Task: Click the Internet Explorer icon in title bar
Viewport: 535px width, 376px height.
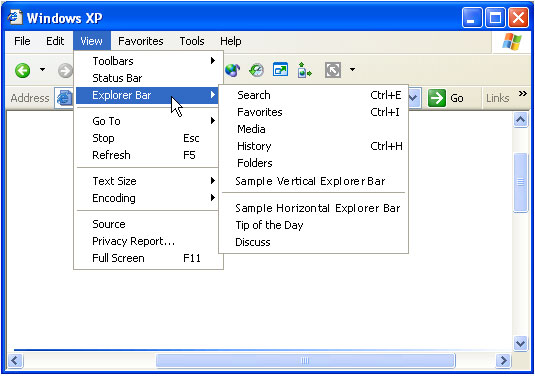Action: pyautogui.click(x=15, y=17)
